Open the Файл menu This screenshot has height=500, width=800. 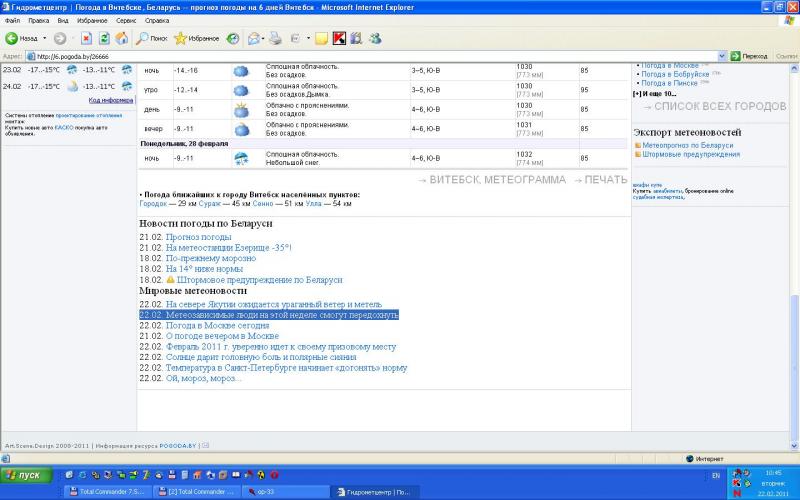pyautogui.click(x=13, y=21)
